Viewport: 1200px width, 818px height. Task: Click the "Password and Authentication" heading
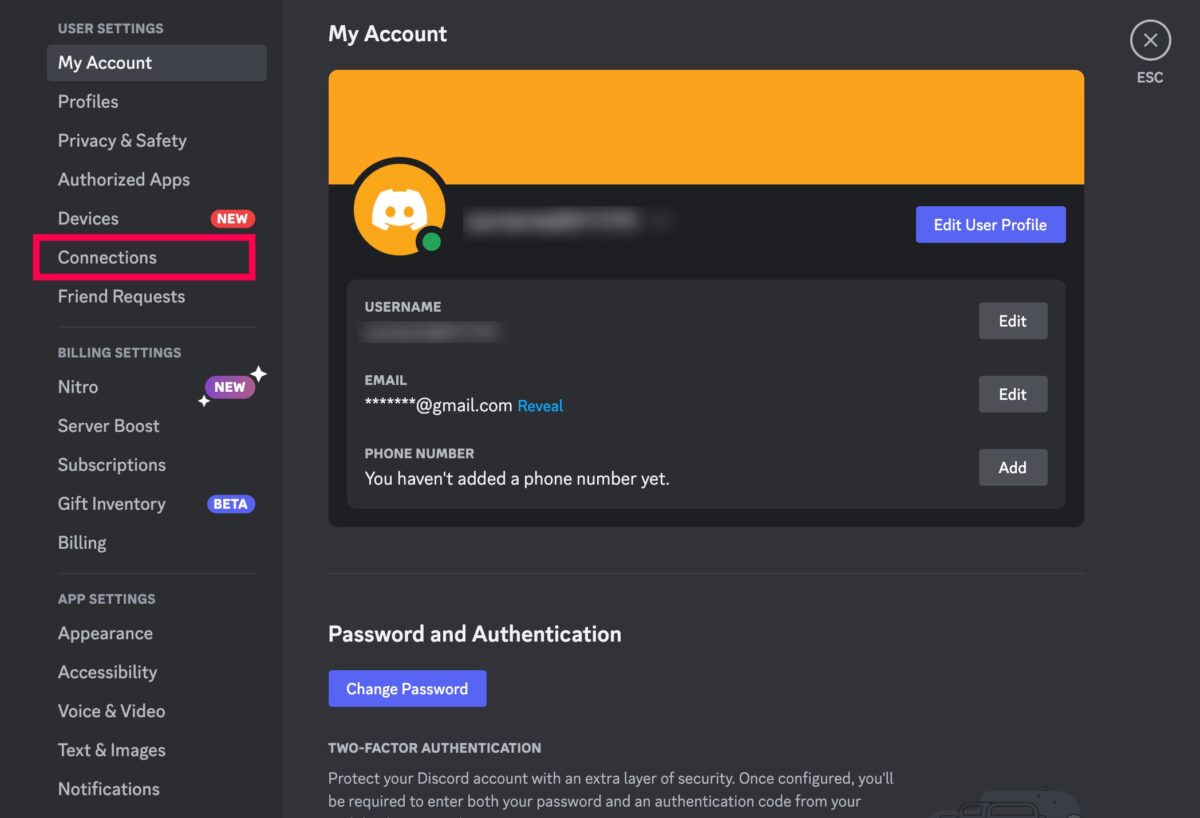pyautogui.click(x=475, y=634)
